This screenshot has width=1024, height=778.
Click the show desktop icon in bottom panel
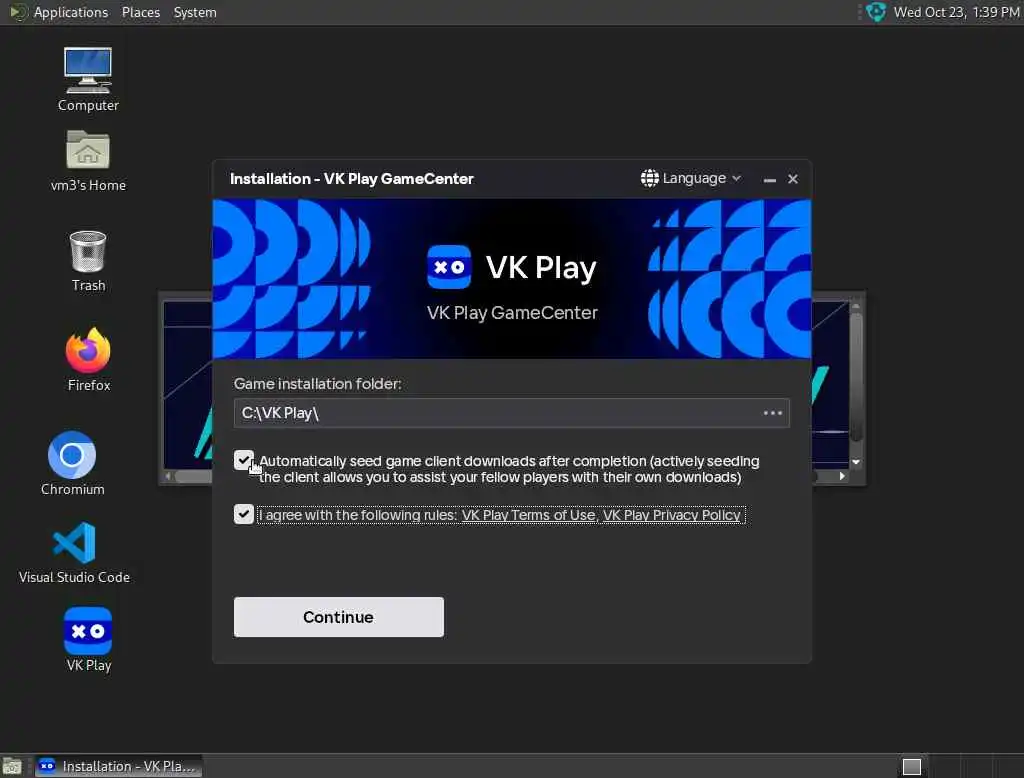coord(12,766)
